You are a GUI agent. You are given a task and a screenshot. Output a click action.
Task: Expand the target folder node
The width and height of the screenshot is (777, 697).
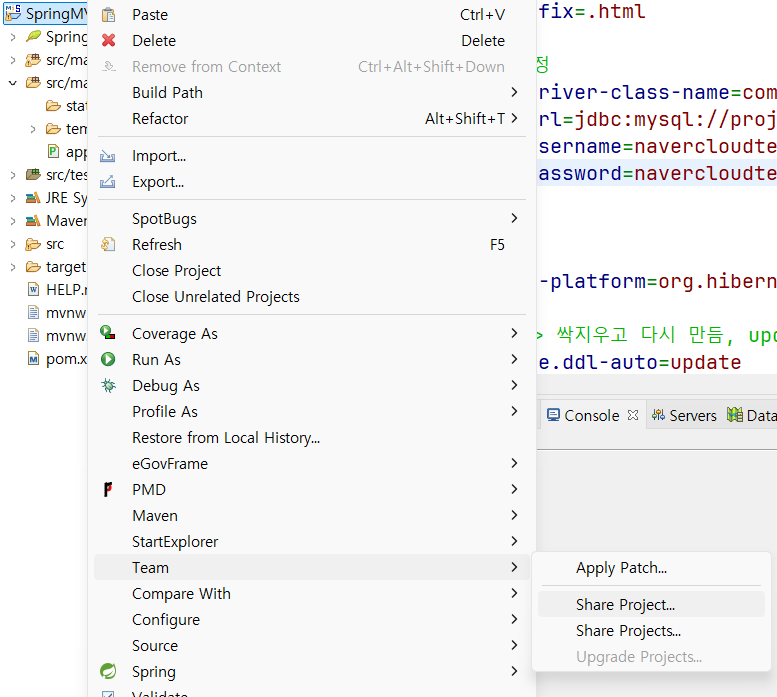pyautogui.click(x=13, y=267)
